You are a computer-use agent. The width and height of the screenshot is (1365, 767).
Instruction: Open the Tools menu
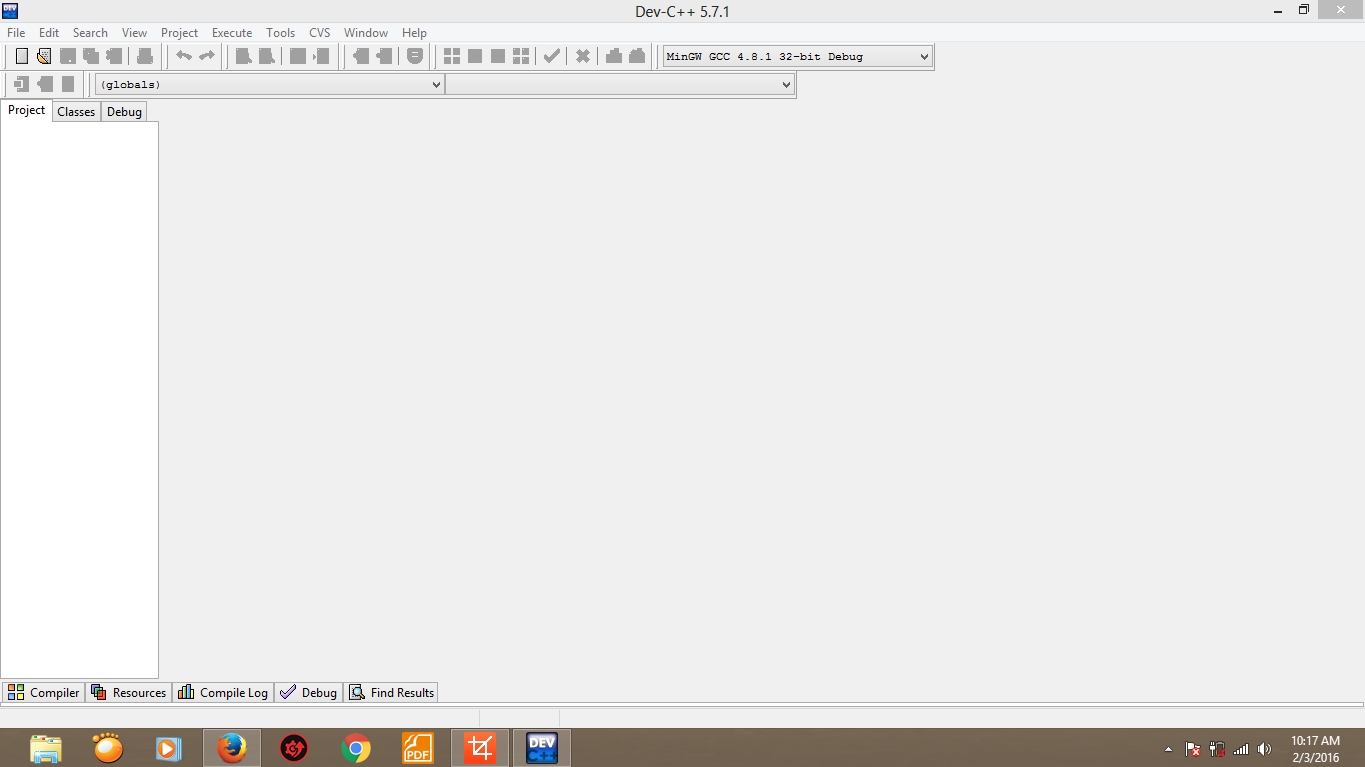coord(280,33)
